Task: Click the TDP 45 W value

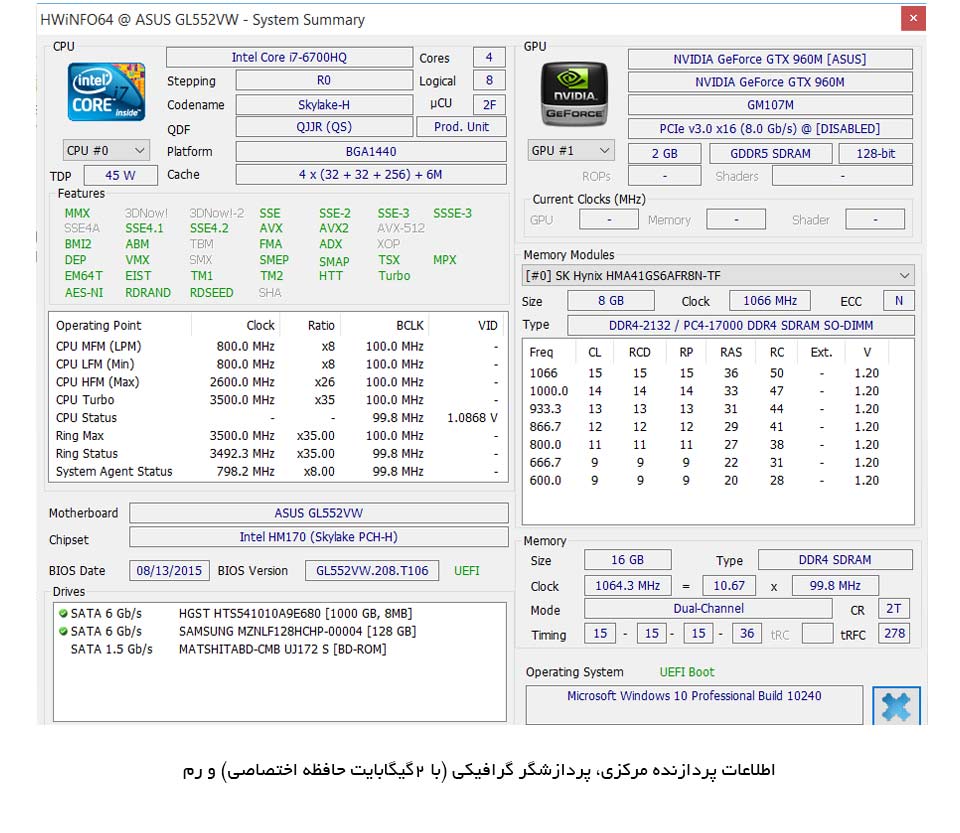Action: (x=121, y=175)
